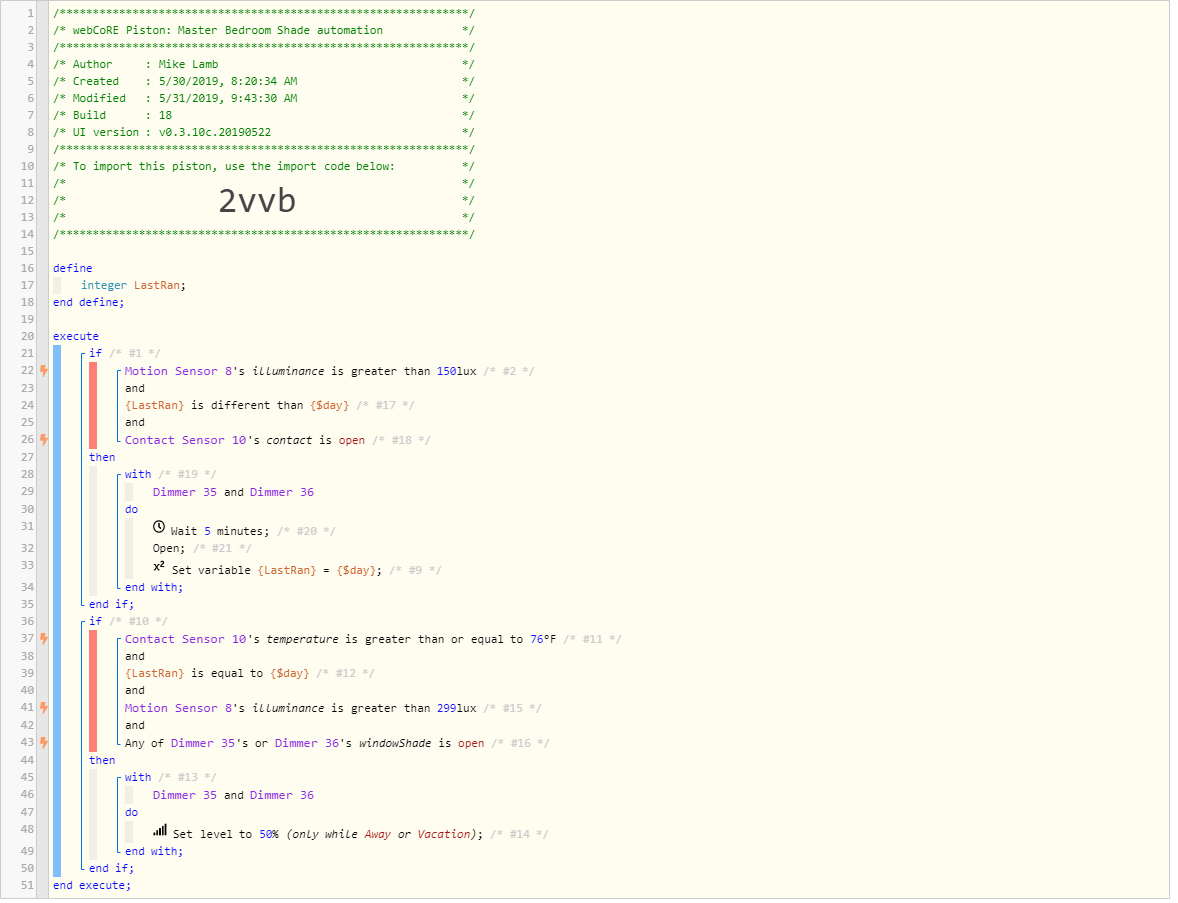Select condition LastRan is equal to $day
The image size is (1178, 903).
point(217,675)
